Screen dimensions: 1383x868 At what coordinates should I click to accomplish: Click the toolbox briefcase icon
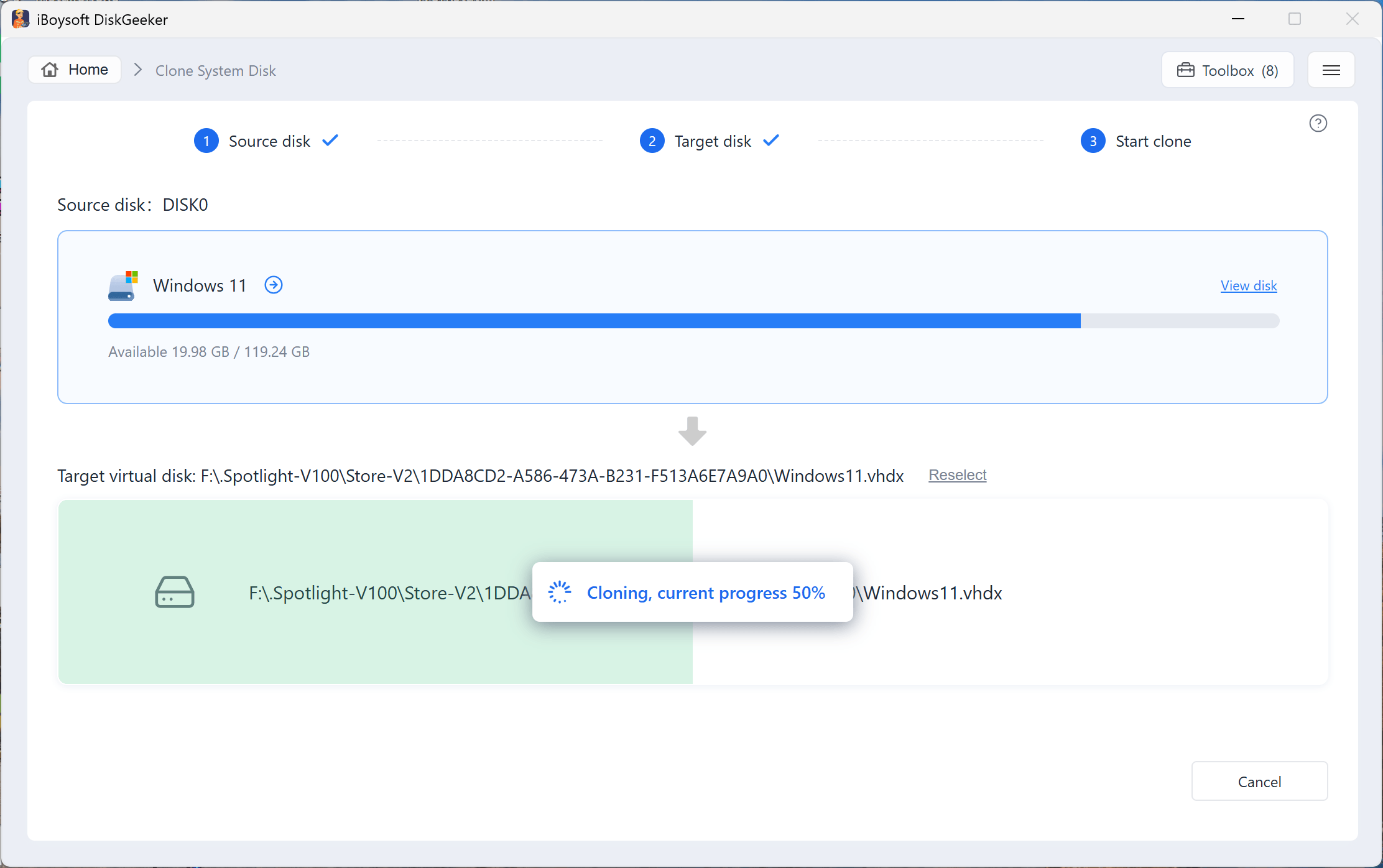click(x=1186, y=70)
